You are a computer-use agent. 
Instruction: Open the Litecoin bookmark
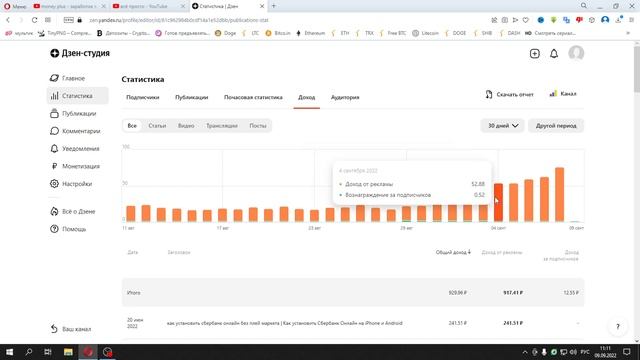425,33
